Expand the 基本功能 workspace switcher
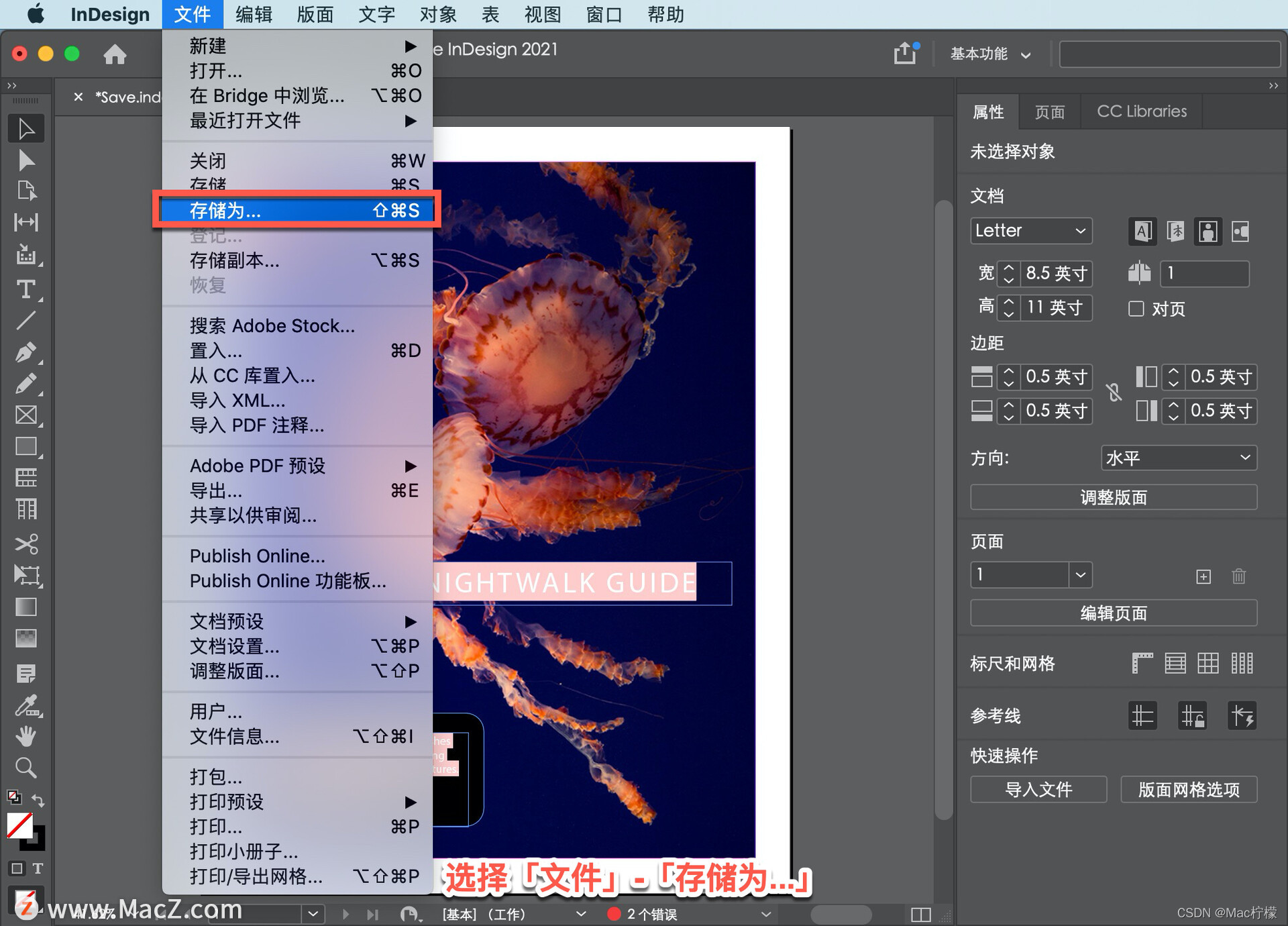The height and width of the screenshot is (926, 1288). coord(990,54)
